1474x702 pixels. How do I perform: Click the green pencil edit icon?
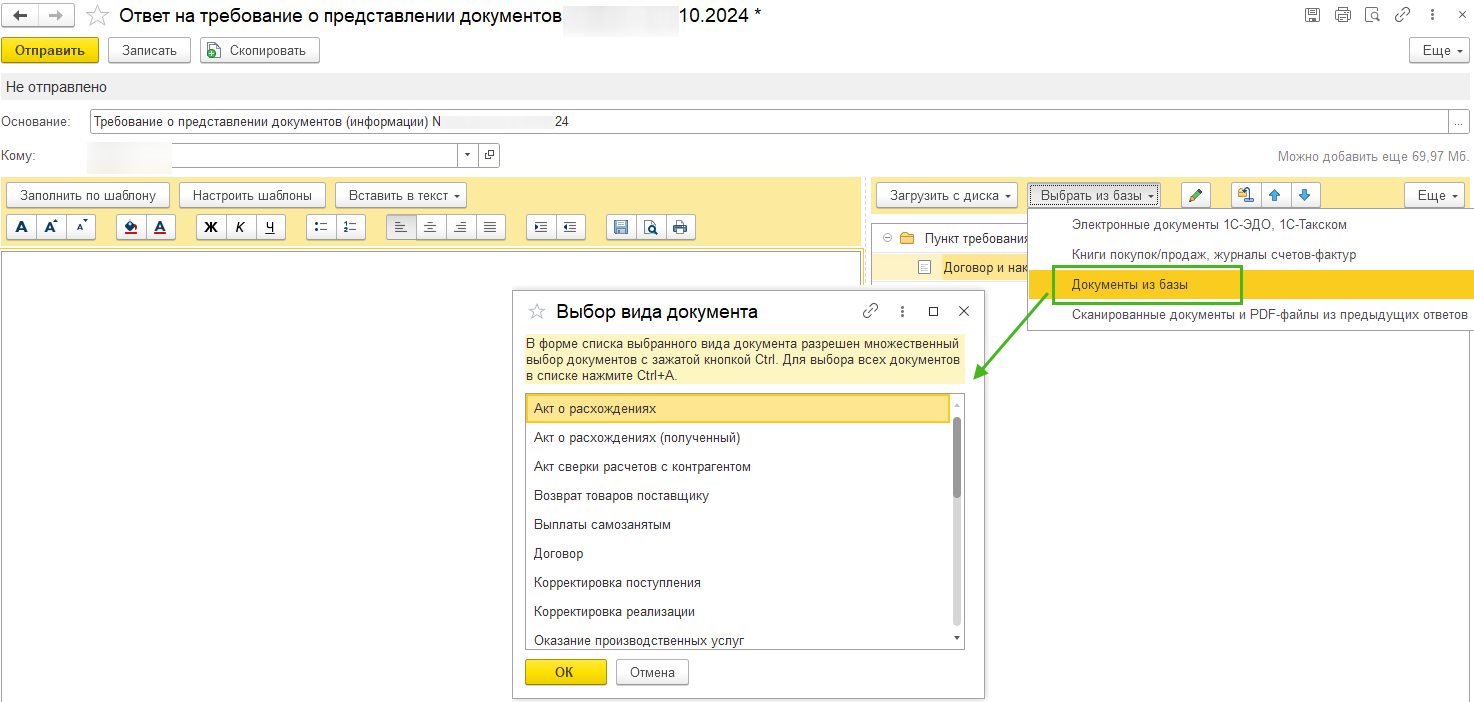[x=1196, y=195]
